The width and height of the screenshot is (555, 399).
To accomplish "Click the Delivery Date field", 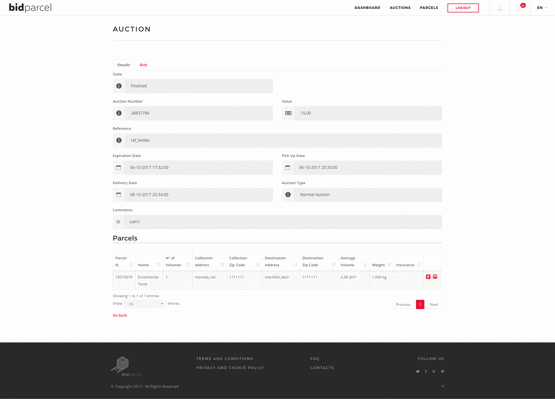I will pos(199,195).
